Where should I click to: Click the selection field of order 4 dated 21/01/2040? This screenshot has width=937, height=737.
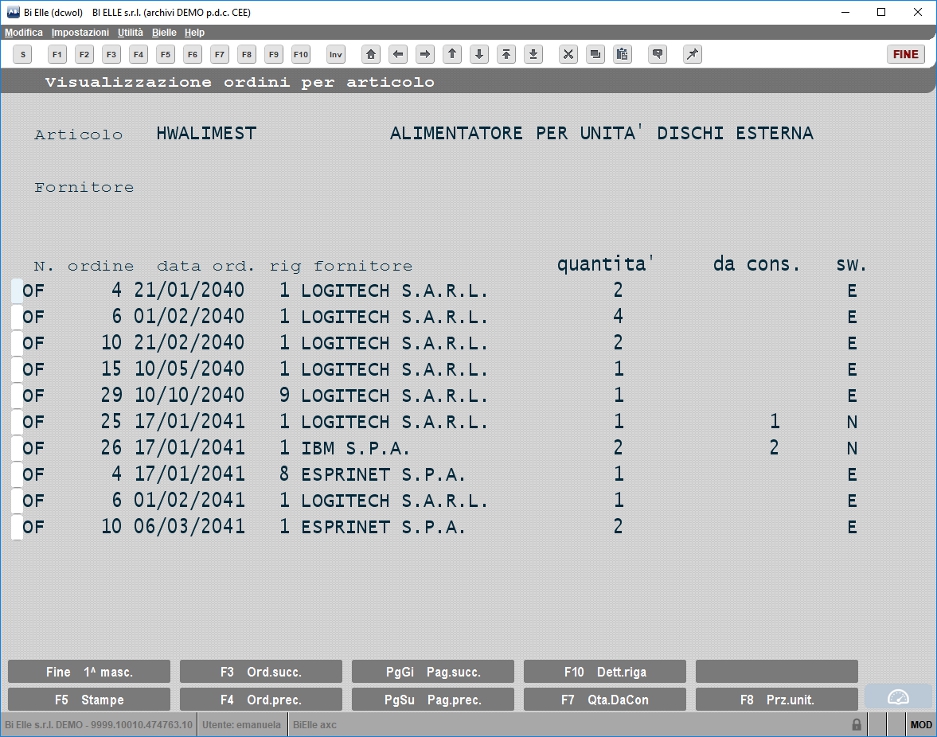click(17, 290)
